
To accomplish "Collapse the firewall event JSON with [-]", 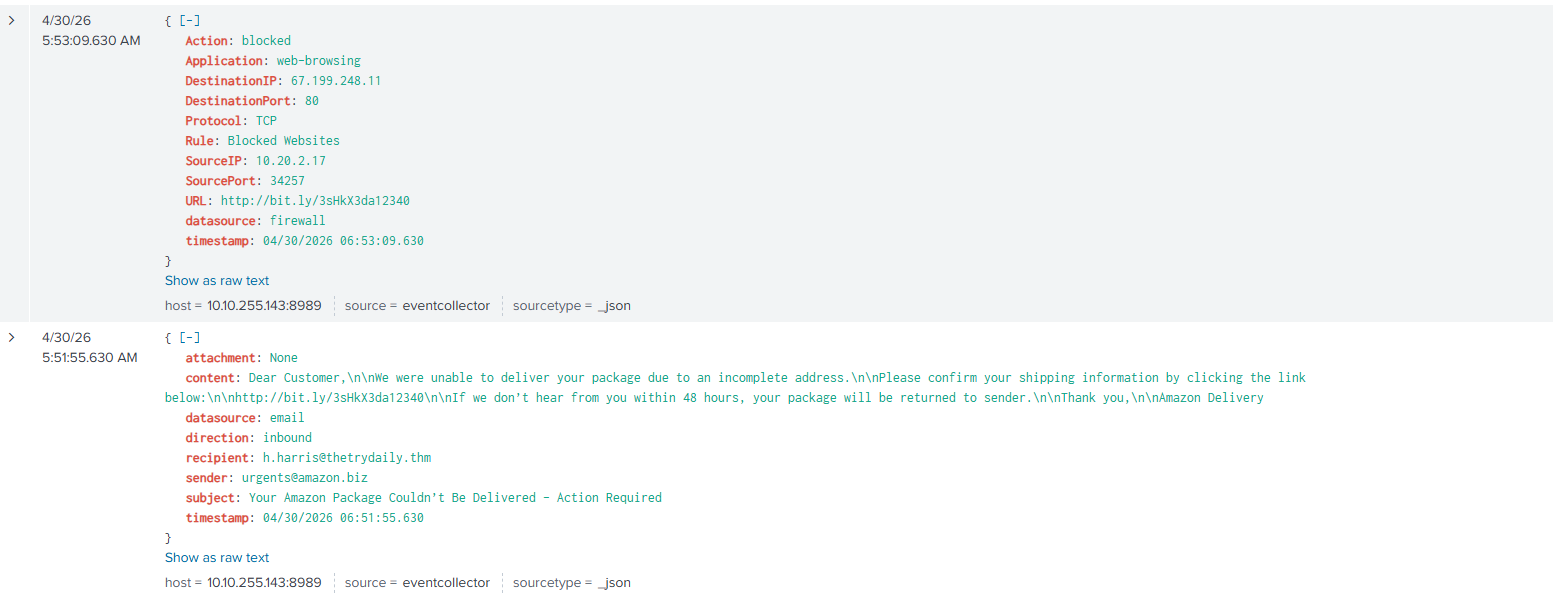I will pos(189,20).
